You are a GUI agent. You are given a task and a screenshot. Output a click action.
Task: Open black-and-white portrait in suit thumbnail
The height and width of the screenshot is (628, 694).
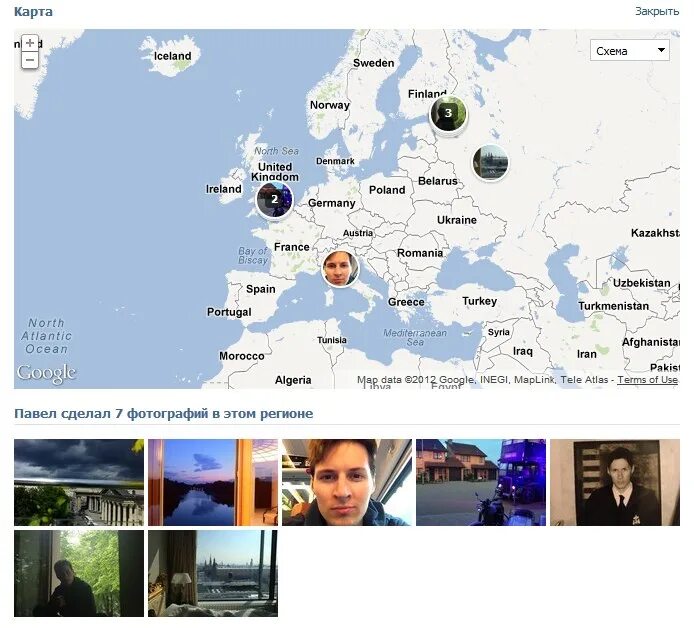point(615,482)
